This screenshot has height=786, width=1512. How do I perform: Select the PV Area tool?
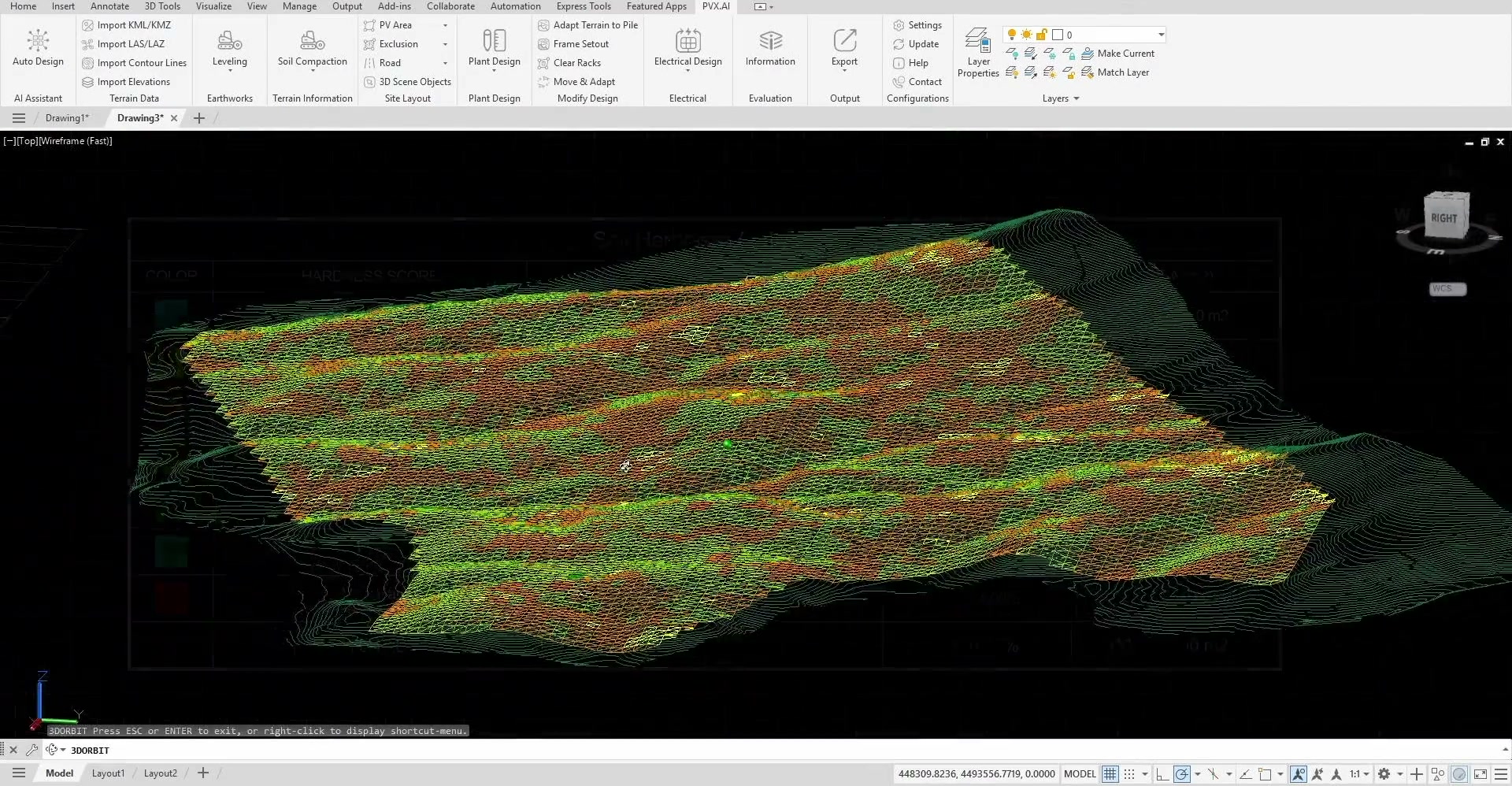pyautogui.click(x=387, y=25)
